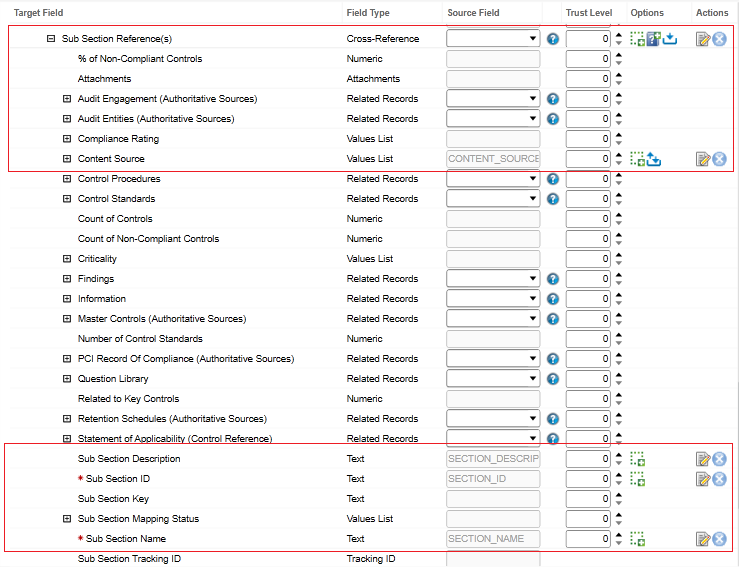Click download-tray icon on Sub Section Reference(s) row
This screenshot has width=739, height=567.
[x=670, y=39]
